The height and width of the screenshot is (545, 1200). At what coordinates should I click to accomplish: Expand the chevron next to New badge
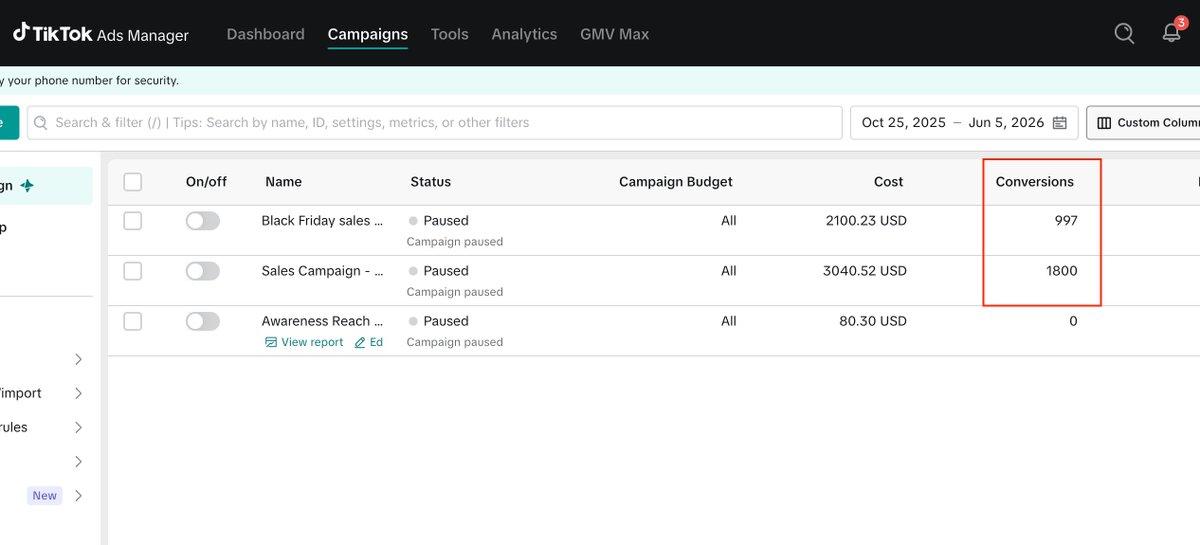(x=79, y=495)
